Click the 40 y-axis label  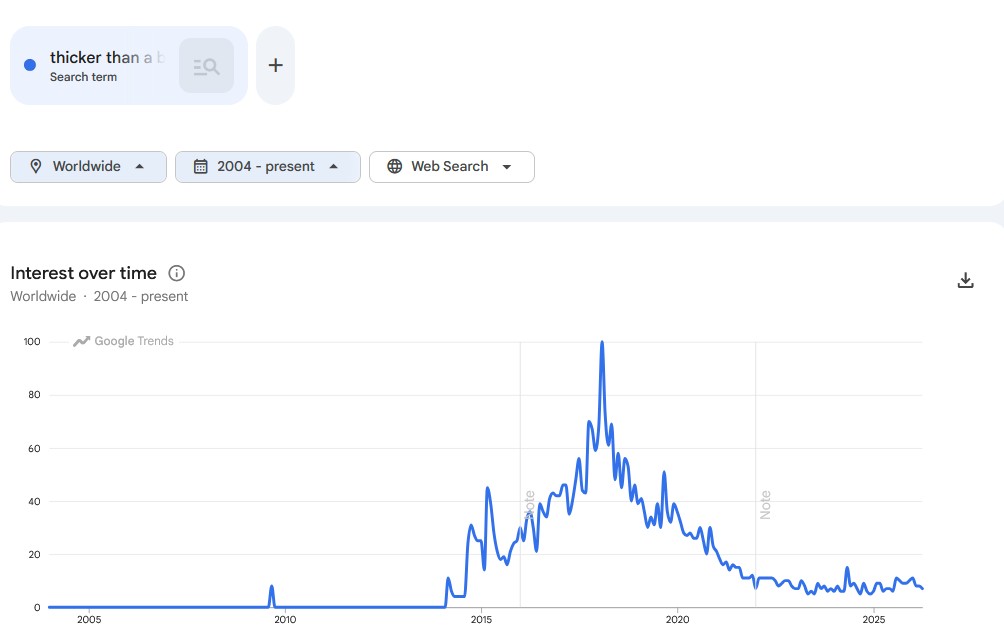(35, 502)
